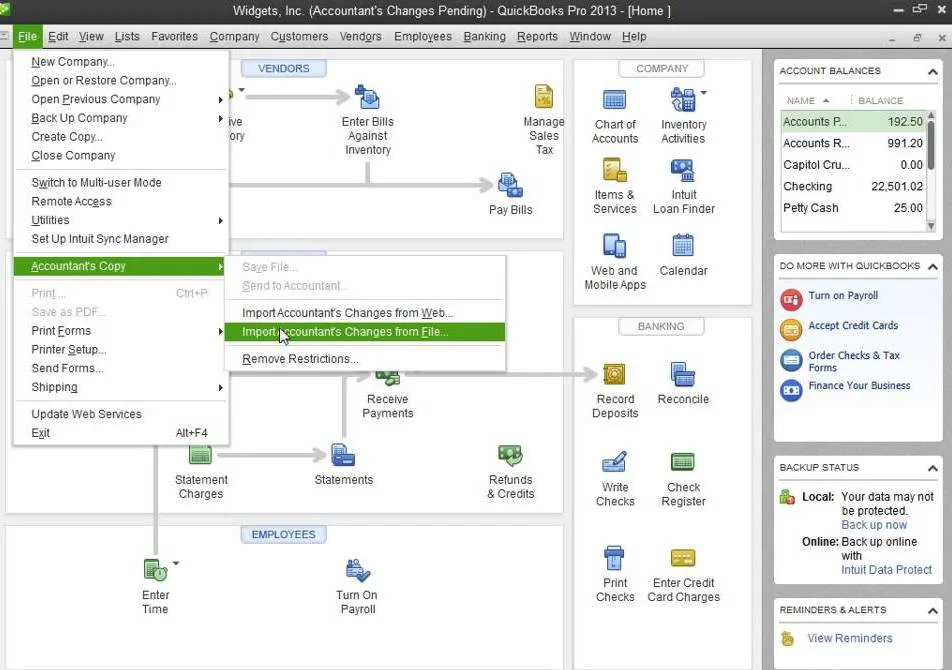
Task: Choose Update Web Services
Action: coord(120,414)
